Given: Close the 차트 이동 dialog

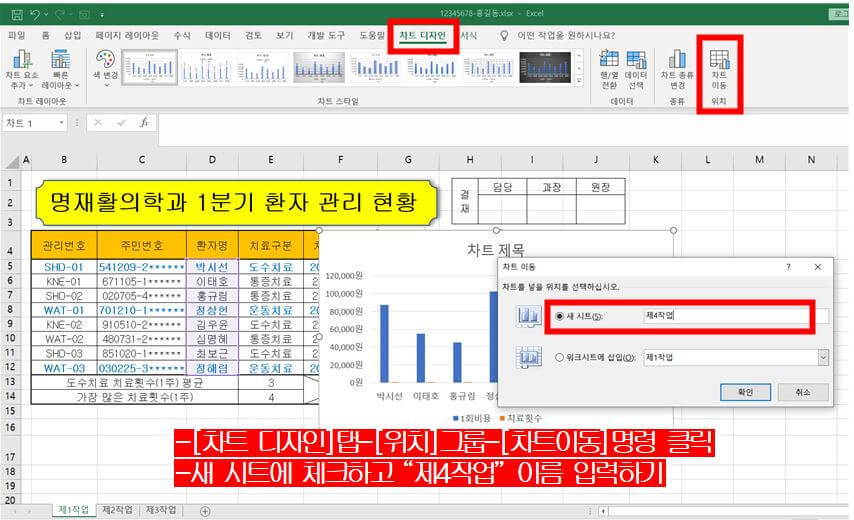Looking at the screenshot, I should [818, 267].
